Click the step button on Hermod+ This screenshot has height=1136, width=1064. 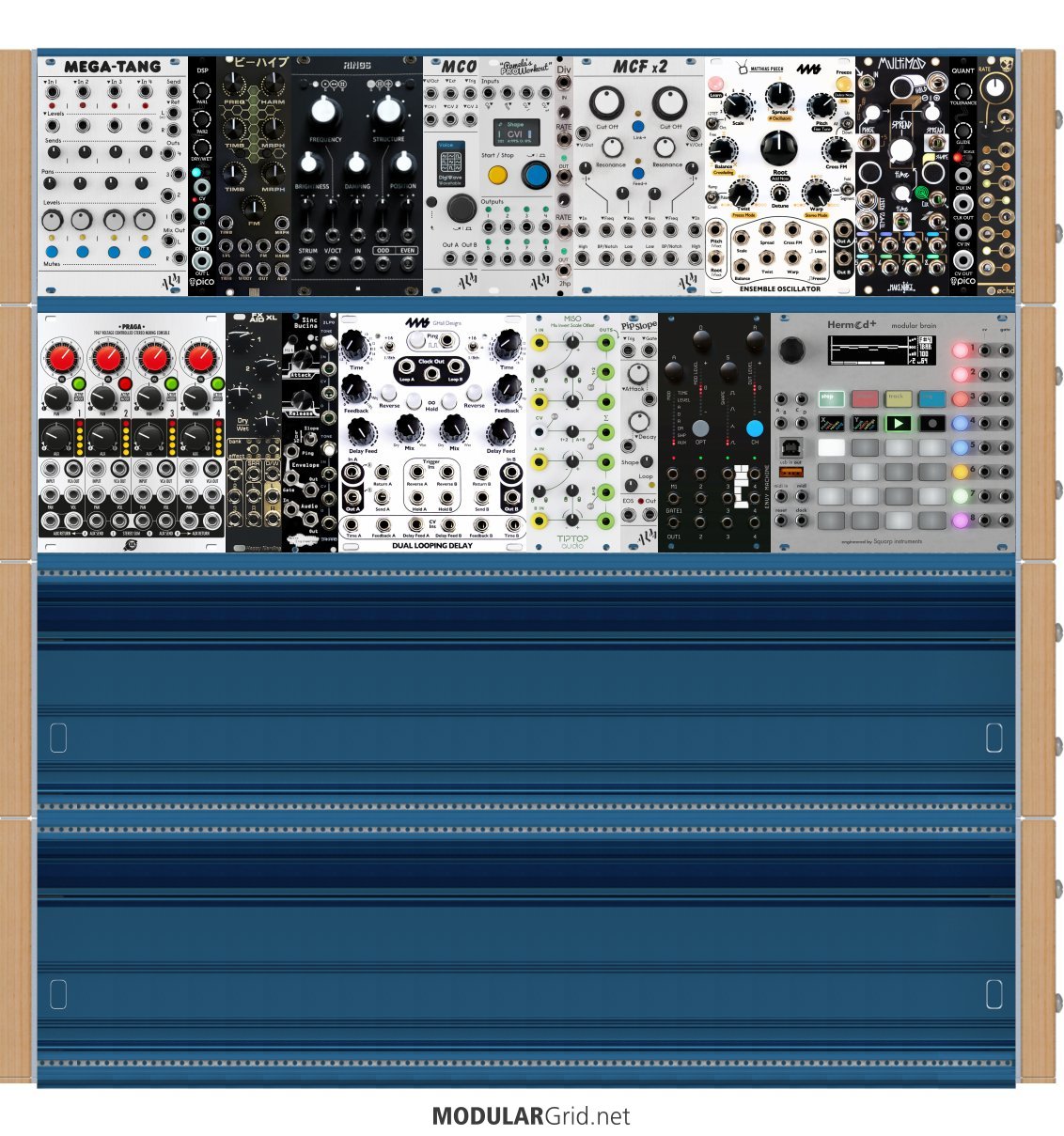[831, 398]
